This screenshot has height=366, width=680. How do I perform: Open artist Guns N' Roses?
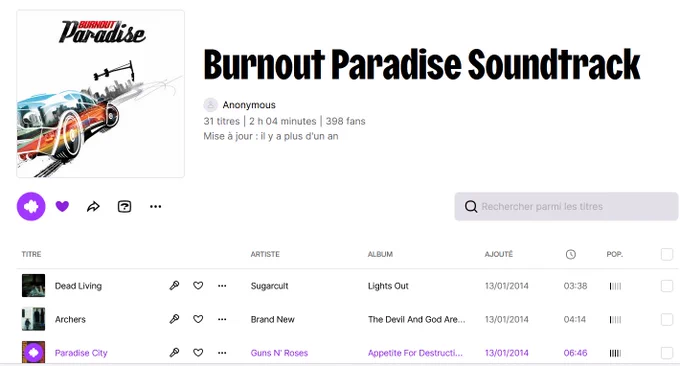279,353
